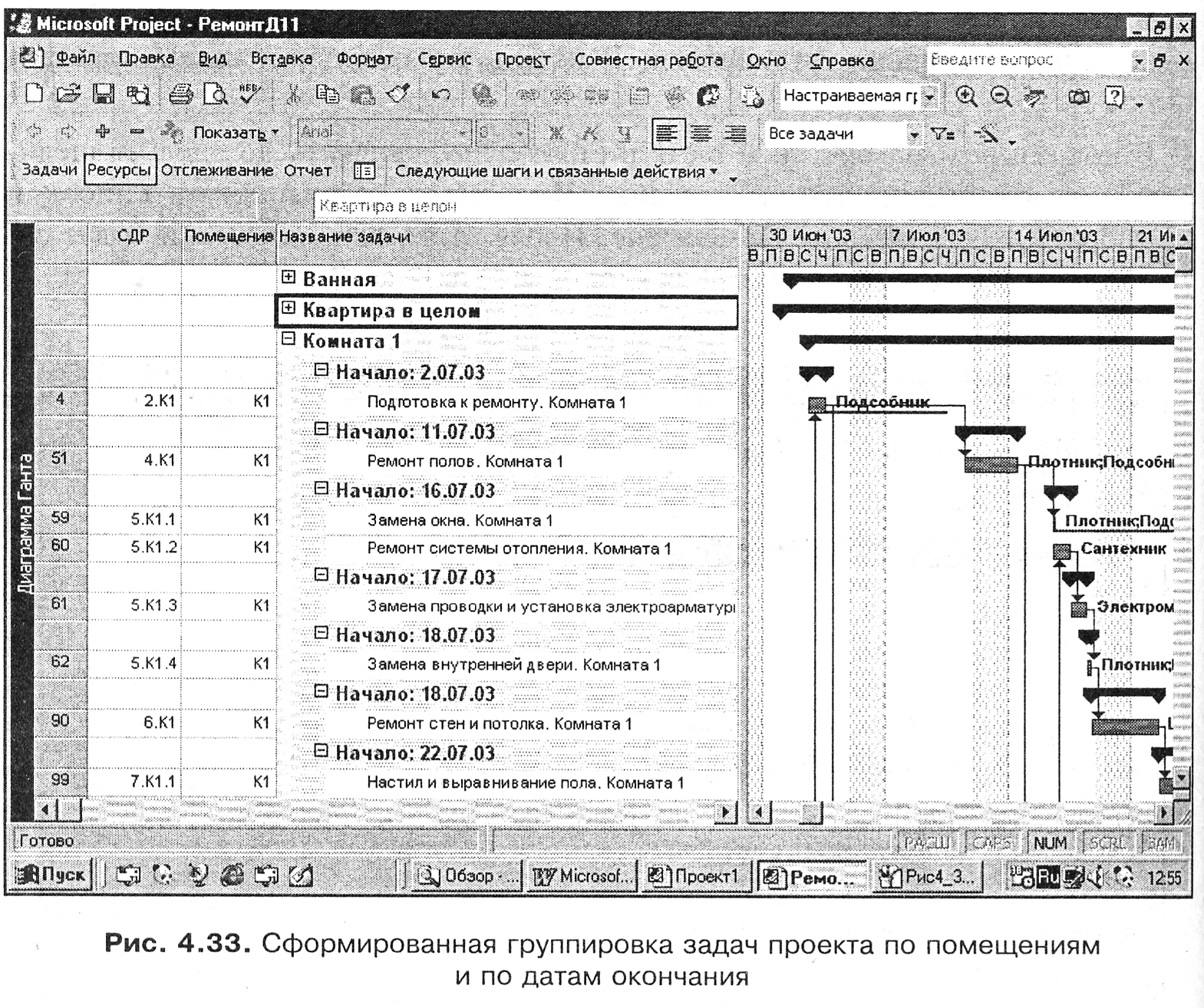Viewport: 1204px width, 1008px height.
Task: Click the Задачи guide button
Action: [x=49, y=170]
